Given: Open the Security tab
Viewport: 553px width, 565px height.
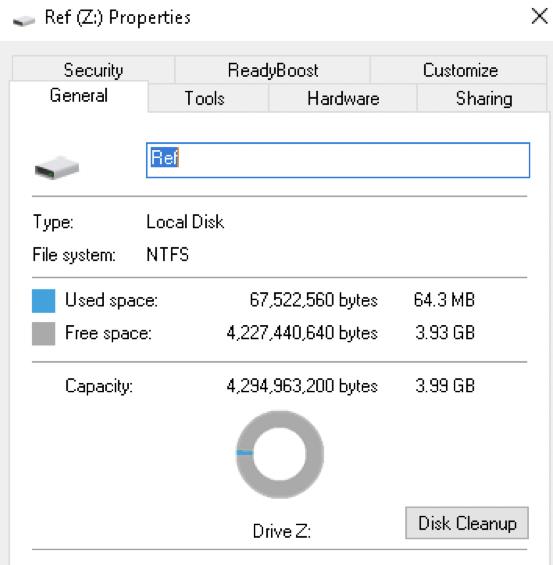Looking at the screenshot, I should (93, 70).
